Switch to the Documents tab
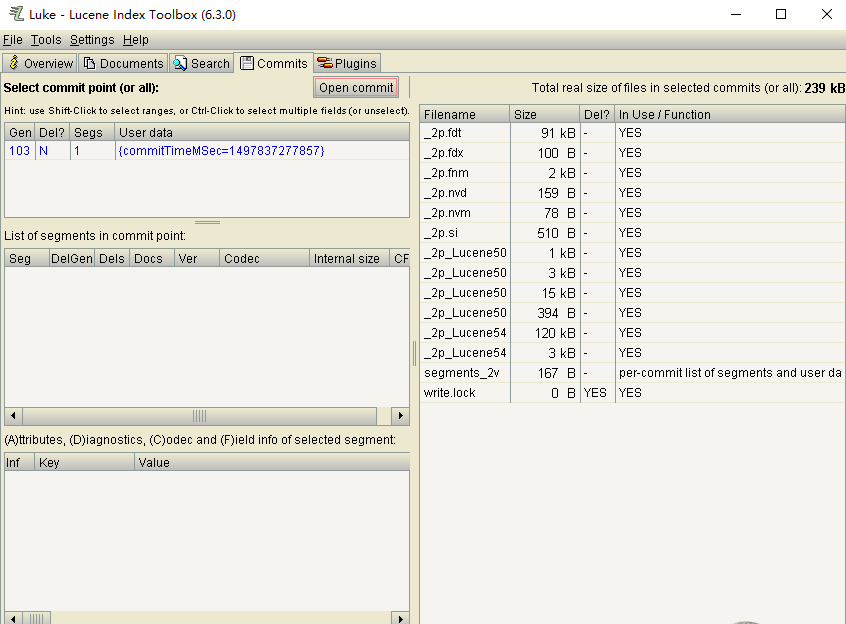846x624 pixels. click(x=124, y=63)
